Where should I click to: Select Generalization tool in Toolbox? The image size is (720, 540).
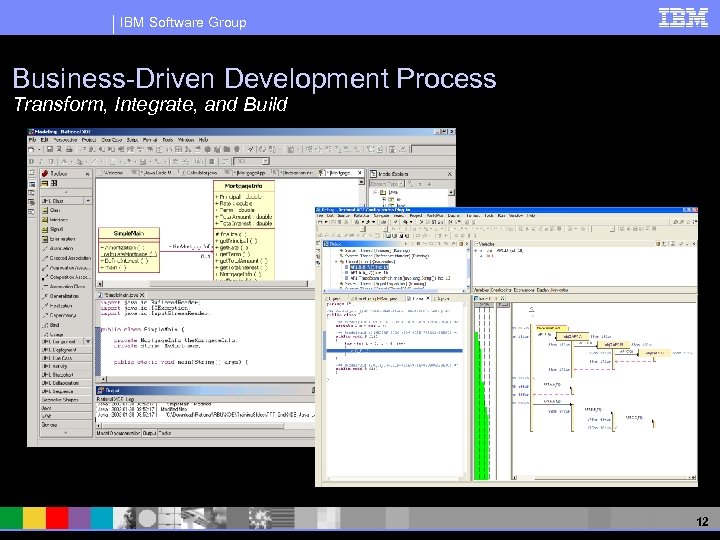pos(60,296)
